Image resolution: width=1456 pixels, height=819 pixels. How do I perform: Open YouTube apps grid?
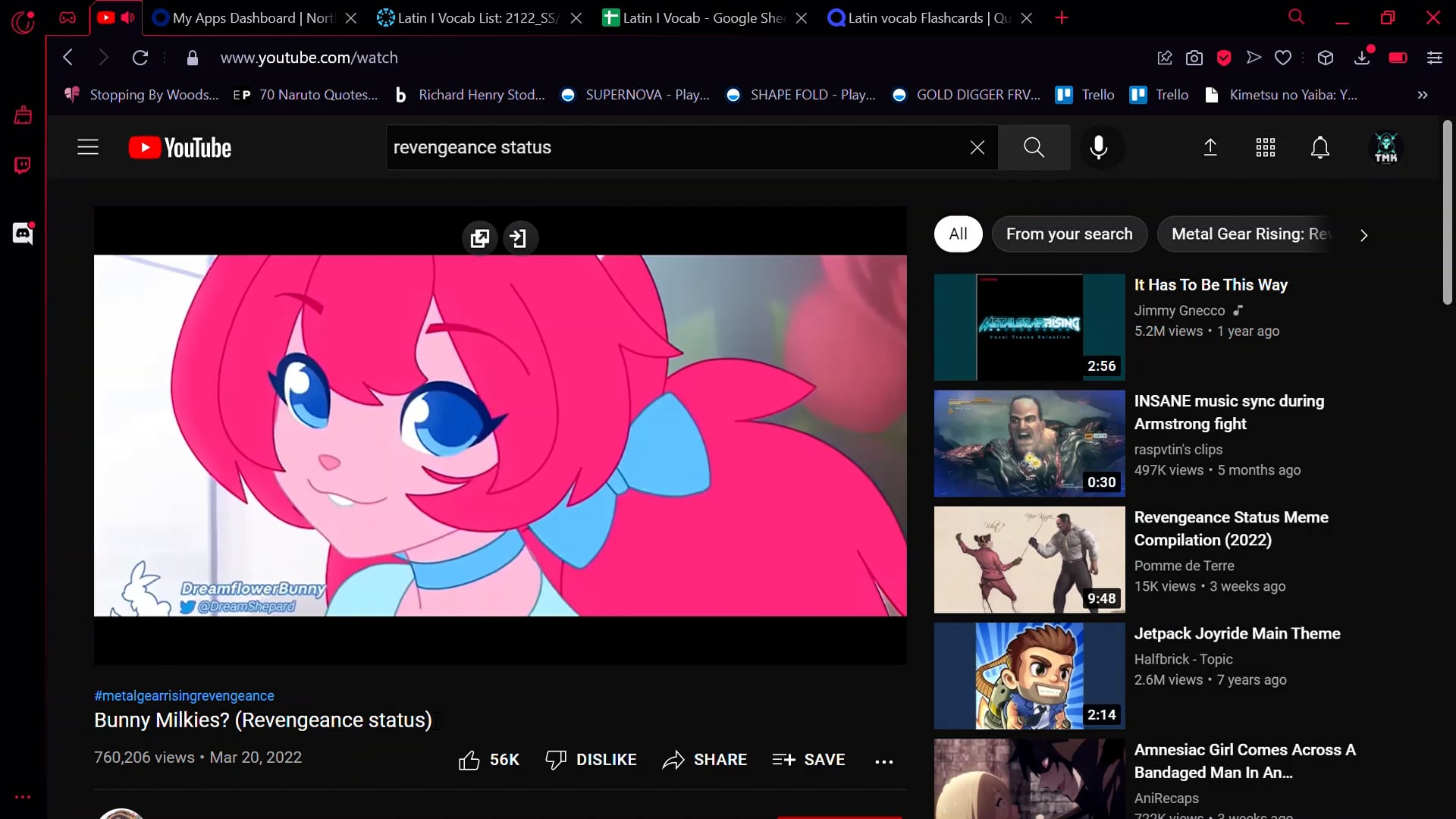[x=1266, y=147]
